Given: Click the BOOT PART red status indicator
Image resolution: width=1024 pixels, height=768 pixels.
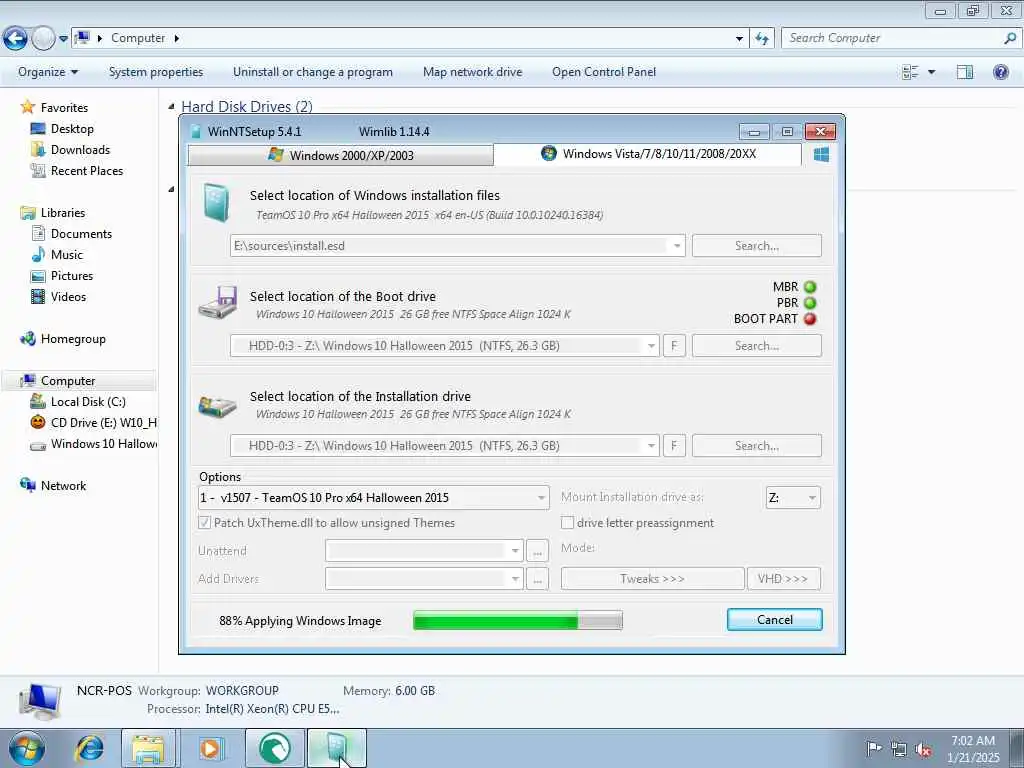Looking at the screenshot, I should (x=810, y=319).
